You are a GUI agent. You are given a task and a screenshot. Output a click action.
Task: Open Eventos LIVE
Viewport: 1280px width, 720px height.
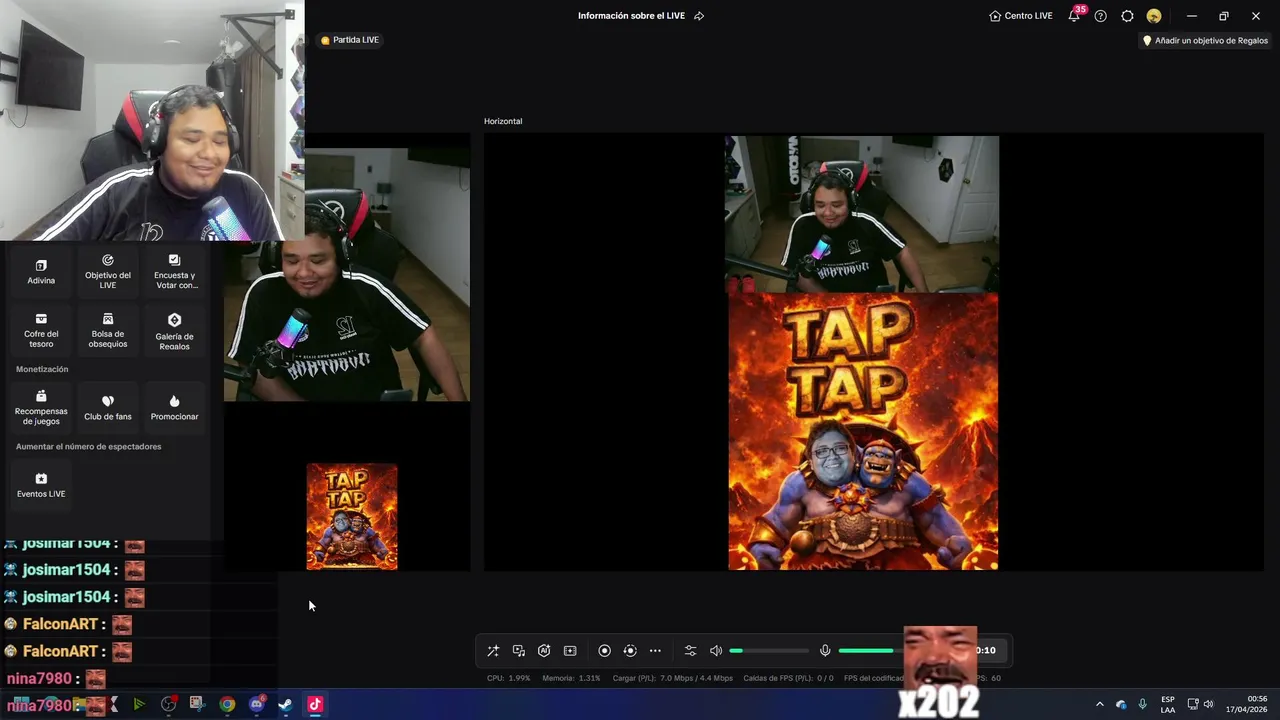pos(41,485)
